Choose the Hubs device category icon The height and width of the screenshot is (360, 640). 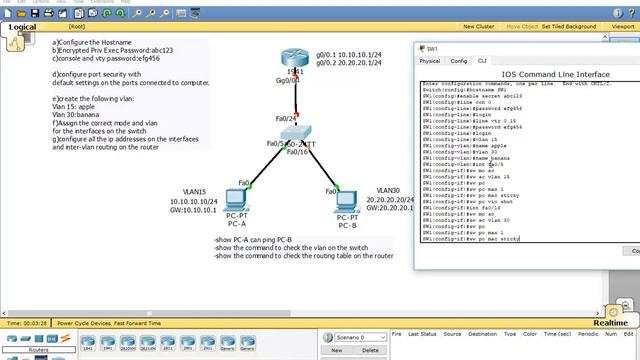(x=39, y=339)
